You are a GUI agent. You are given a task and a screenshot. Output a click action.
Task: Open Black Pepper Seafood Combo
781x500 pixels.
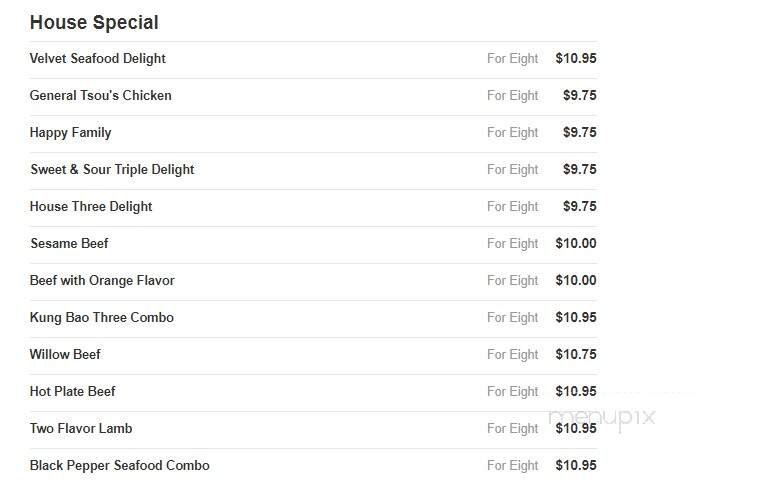click(x=120, y=466)
